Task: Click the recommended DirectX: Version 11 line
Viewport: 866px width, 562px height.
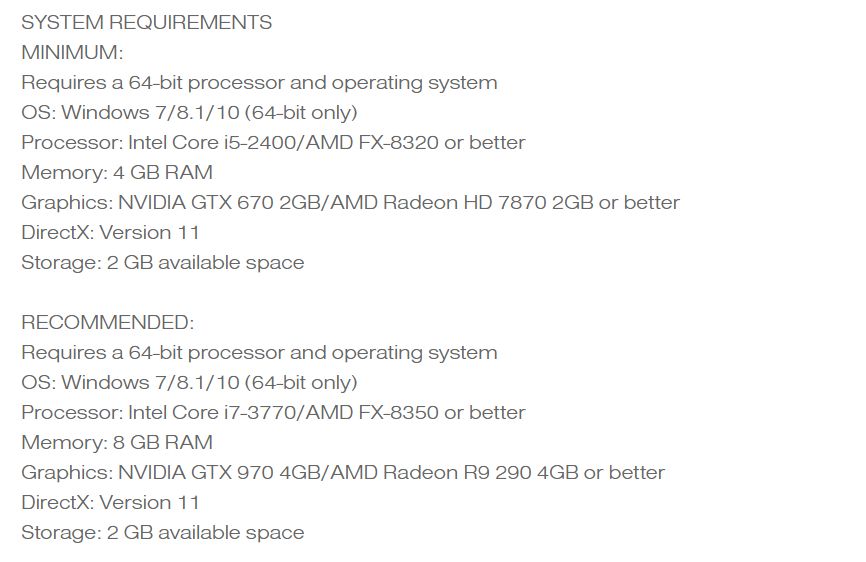Action: coord(110,502)
